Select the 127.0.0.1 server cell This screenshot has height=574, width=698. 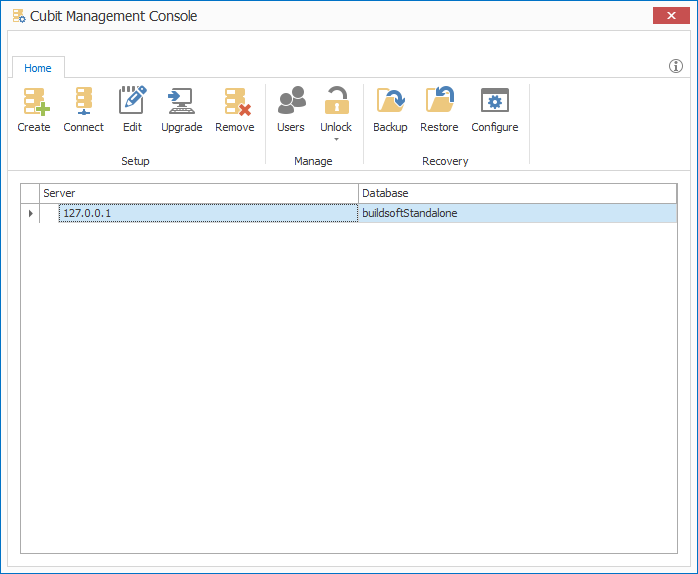coord(207,213)
